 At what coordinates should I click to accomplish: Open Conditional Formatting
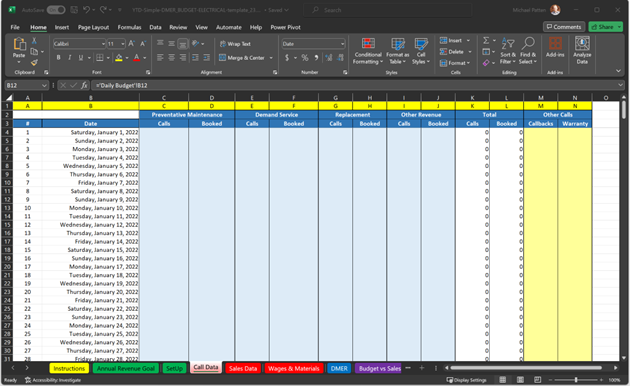click(368, 51)
